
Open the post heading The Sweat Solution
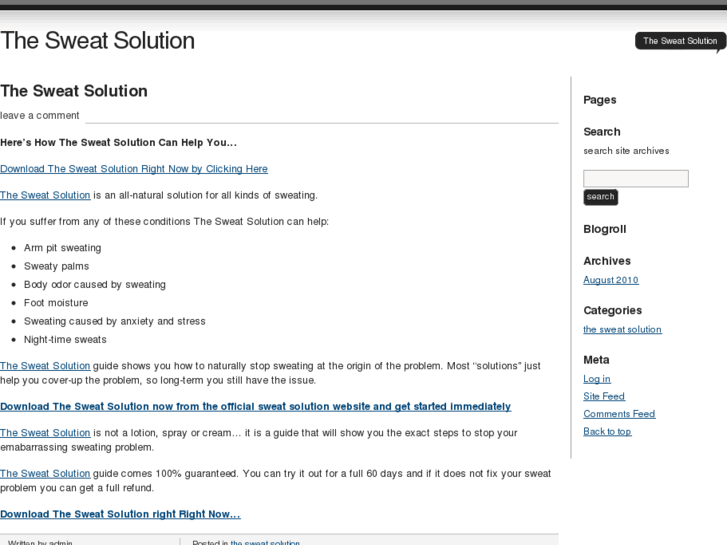coord(74,91)
